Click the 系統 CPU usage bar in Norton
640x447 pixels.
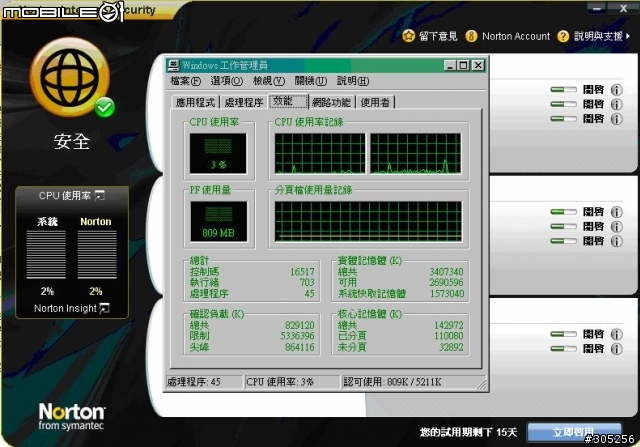pos(46,255)
